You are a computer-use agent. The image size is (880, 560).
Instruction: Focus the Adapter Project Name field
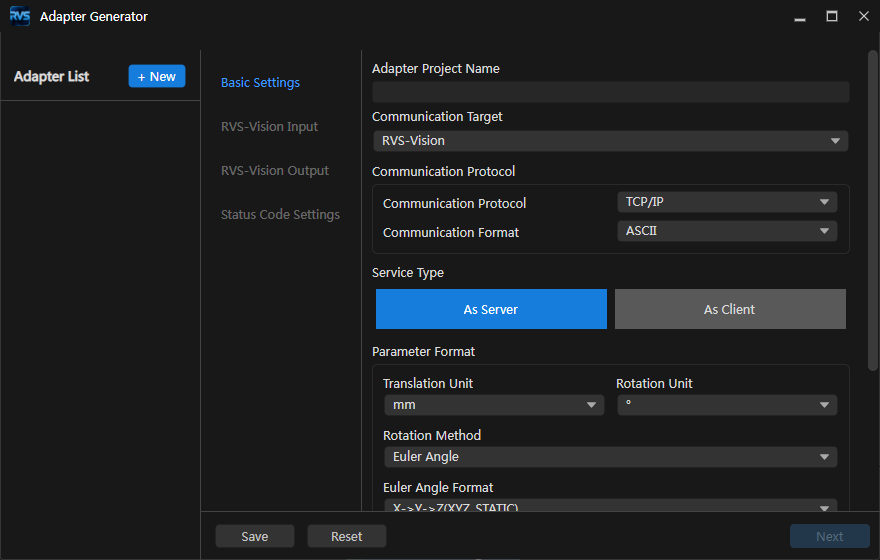611,92
